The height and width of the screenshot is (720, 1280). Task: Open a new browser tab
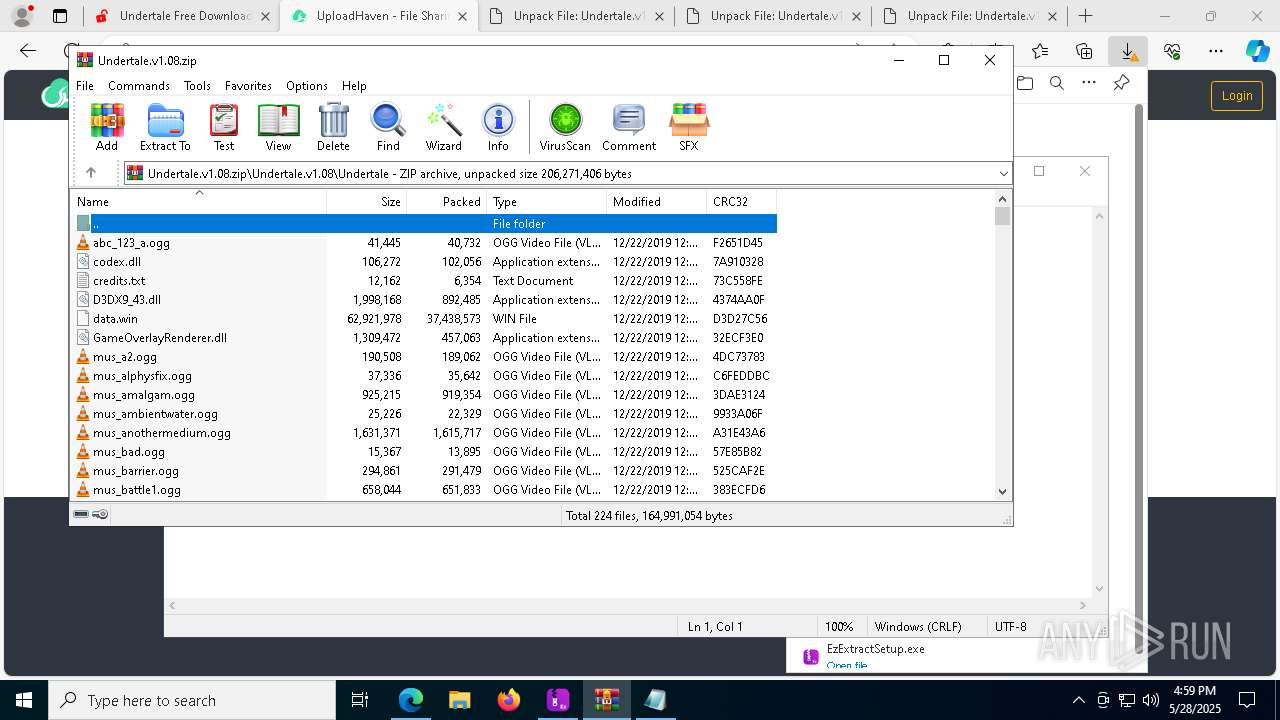[1085, 16]
